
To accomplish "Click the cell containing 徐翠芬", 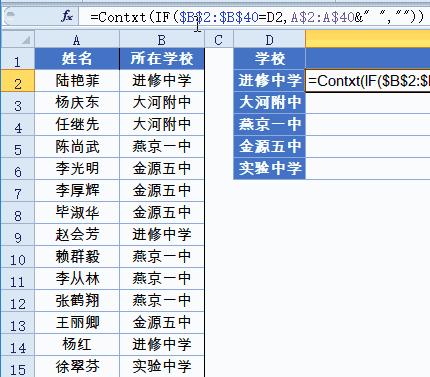I will tap(77, 366).
